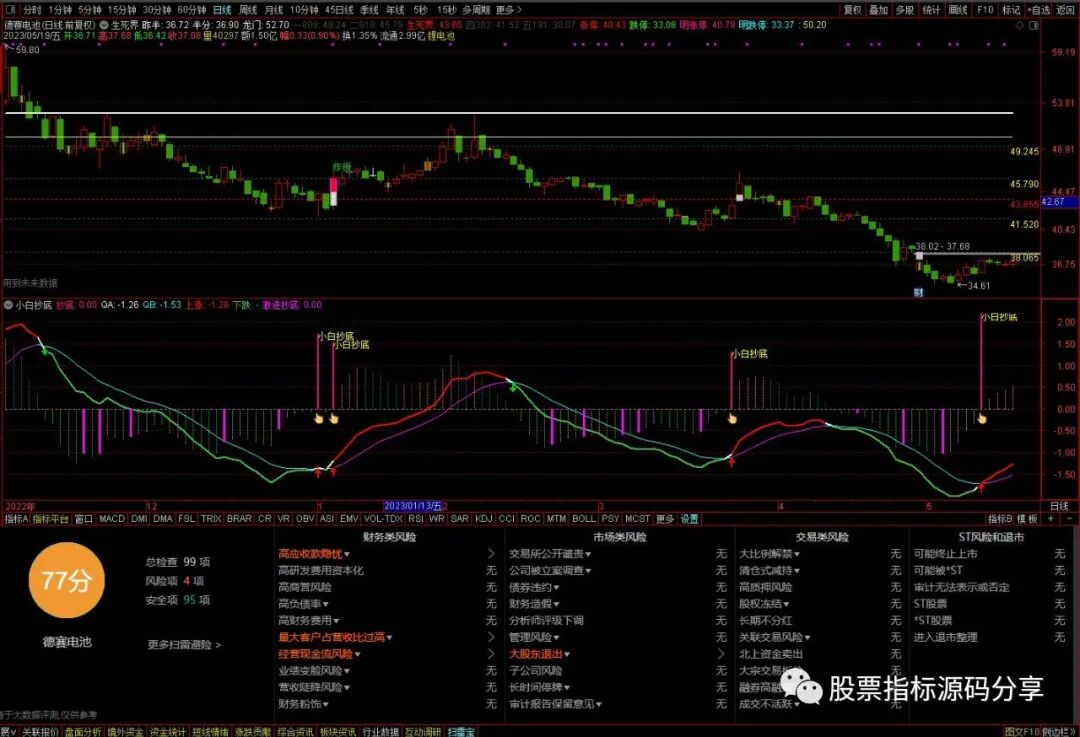Select the 月线 monthly period
Screen dimensions: 1080x737
[x=273, y=10]
